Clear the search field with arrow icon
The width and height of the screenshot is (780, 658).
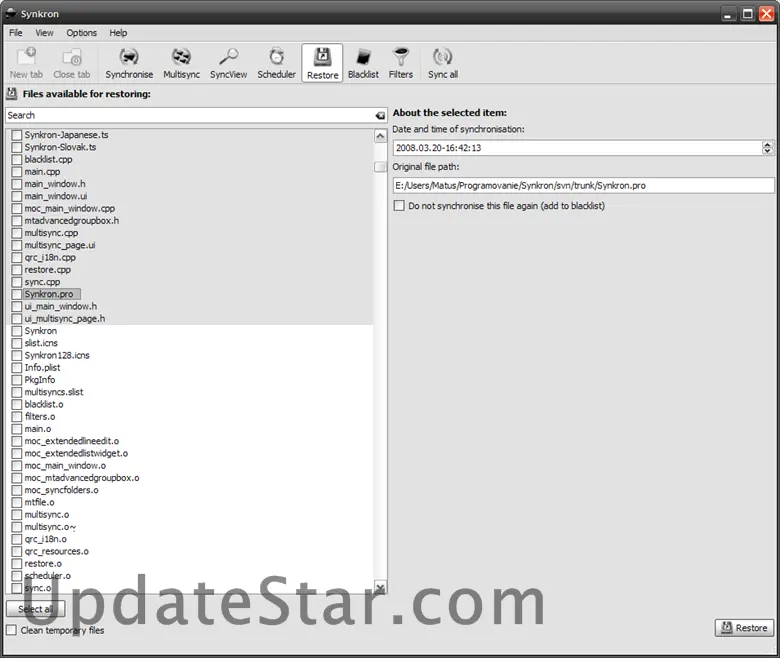click(381, 115)
